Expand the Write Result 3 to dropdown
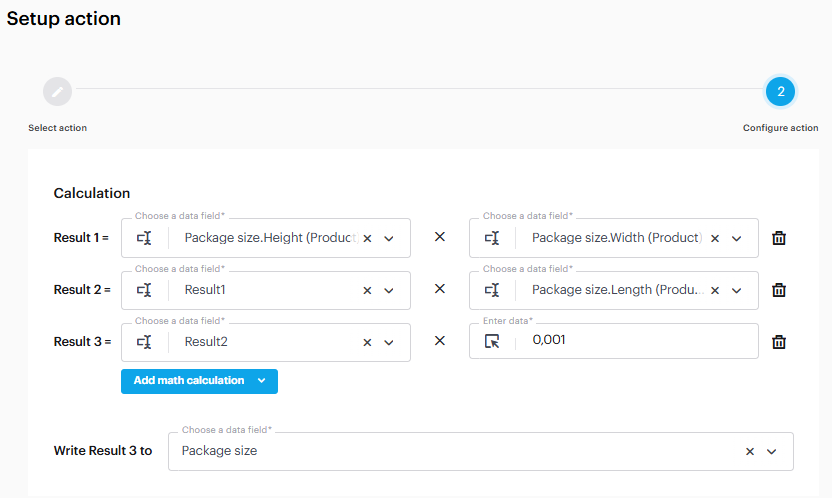The width and height of the screenshot is (832, 498). pos(771,452)
